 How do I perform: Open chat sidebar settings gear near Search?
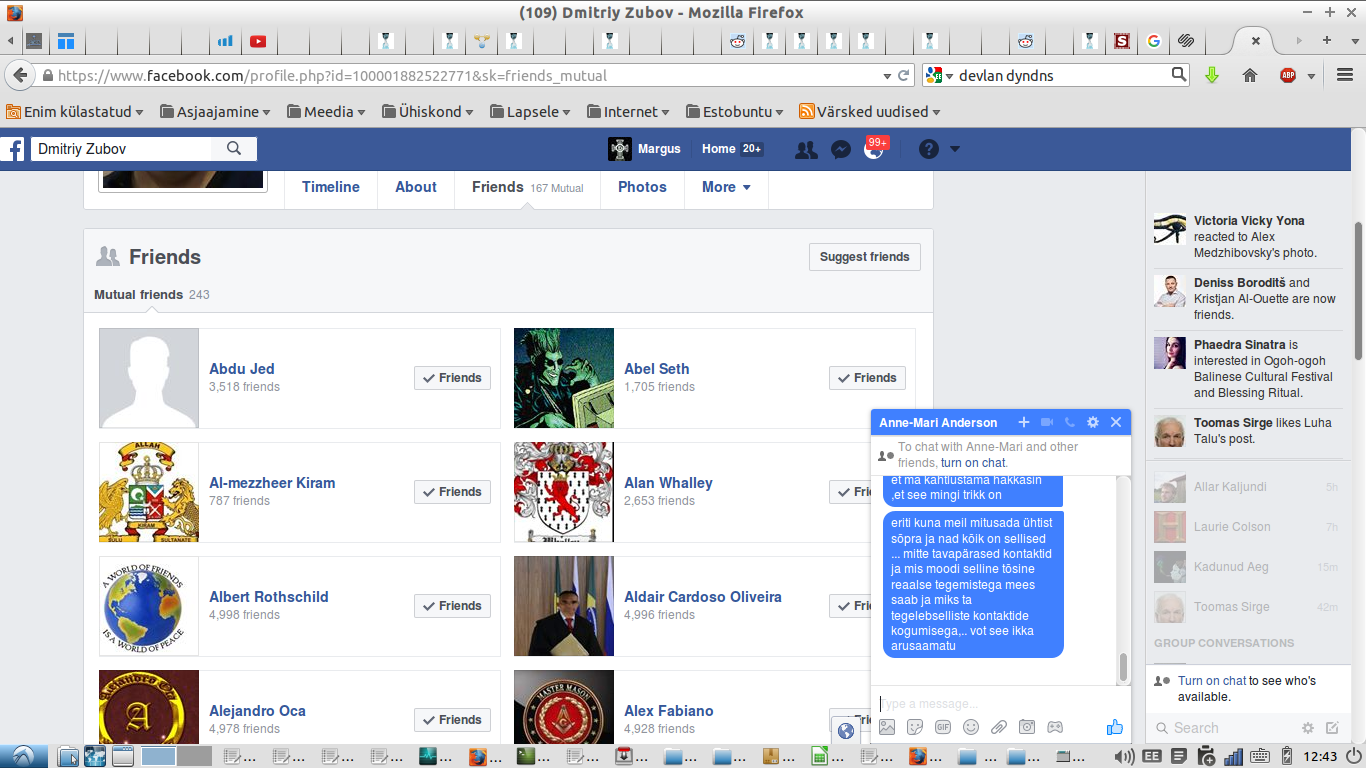pos(1308,728)
